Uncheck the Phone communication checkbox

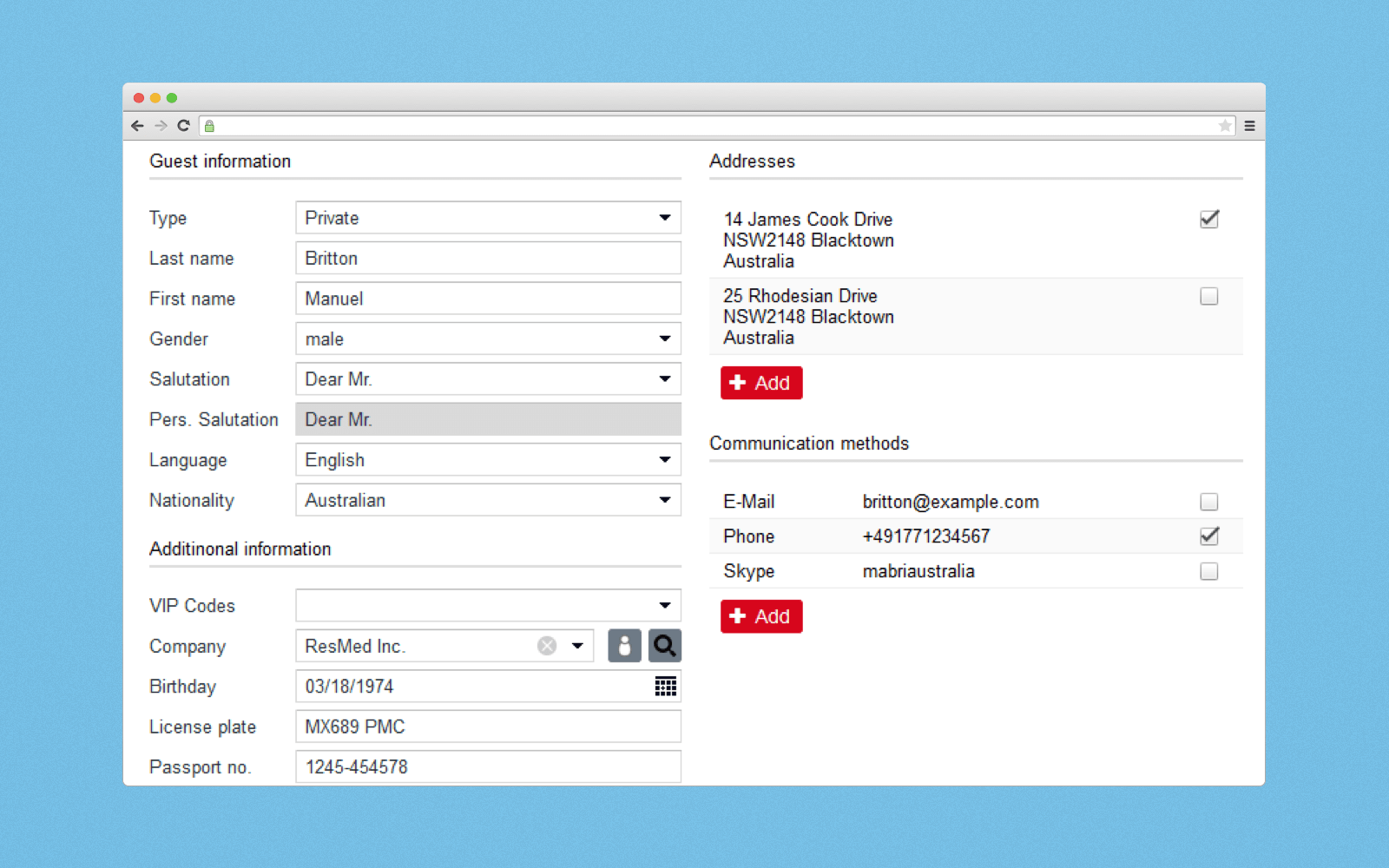[1209, 536]
